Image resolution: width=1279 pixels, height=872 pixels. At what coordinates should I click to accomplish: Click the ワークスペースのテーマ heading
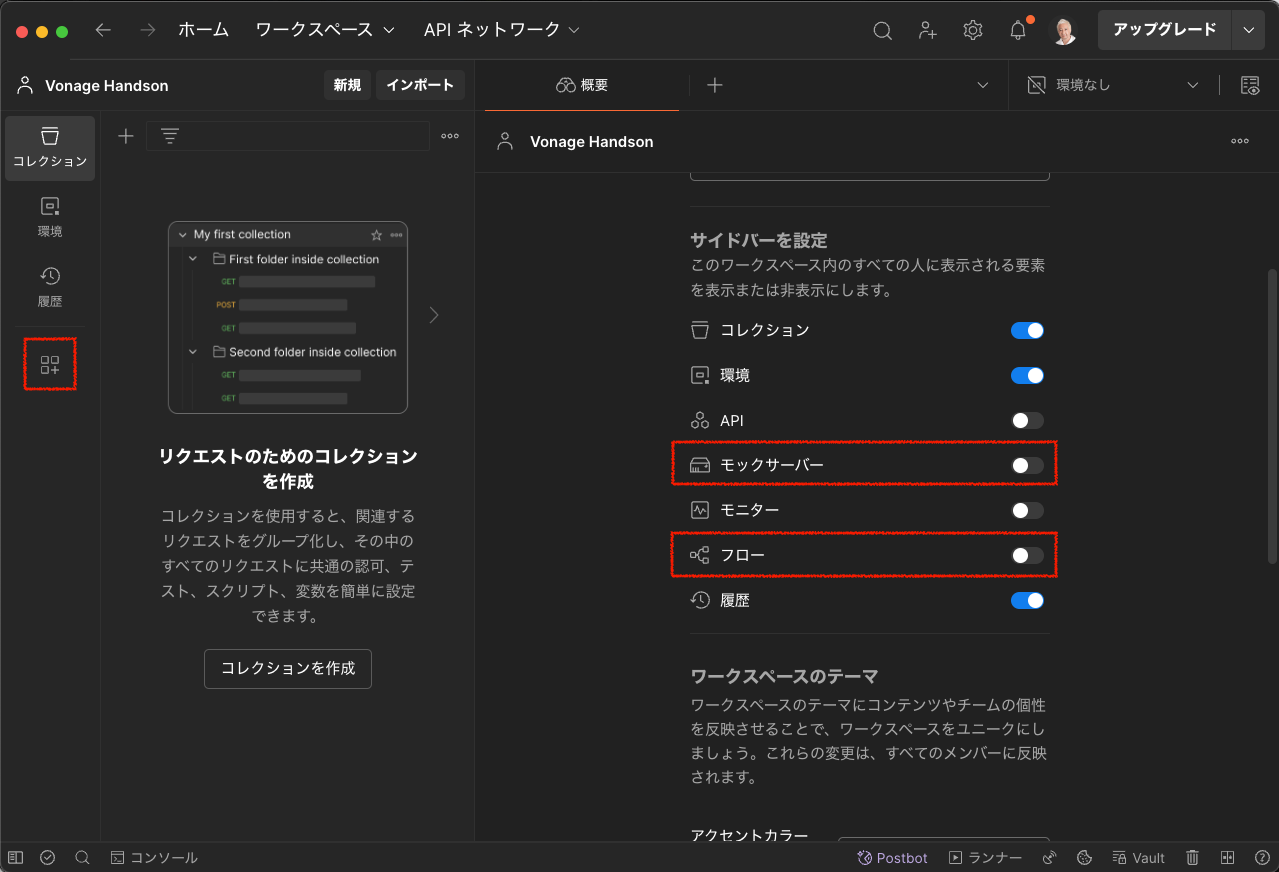[784, 676]
